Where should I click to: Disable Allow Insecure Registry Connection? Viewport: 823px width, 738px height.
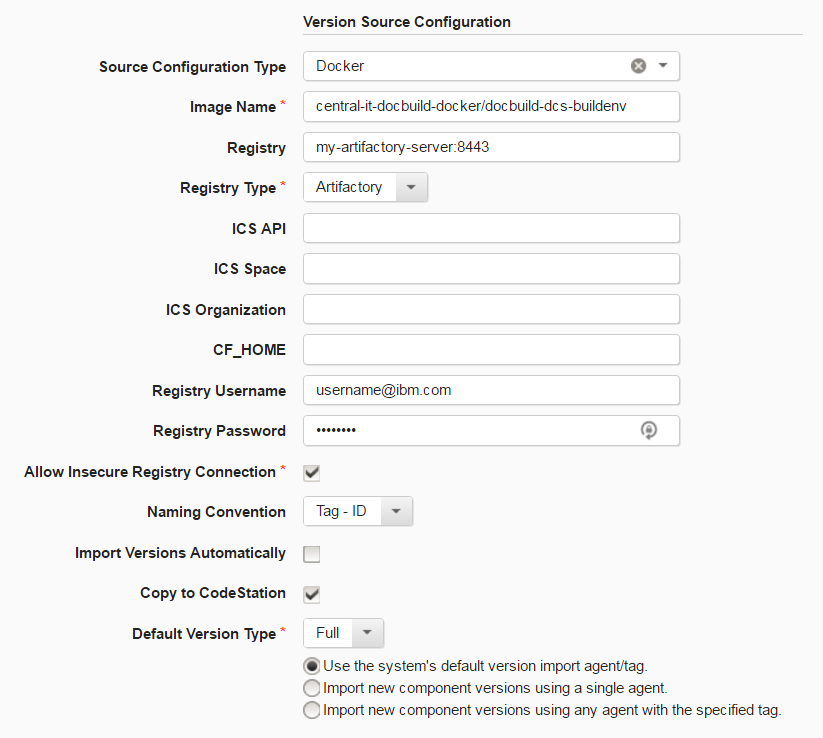tap(310, 472)
